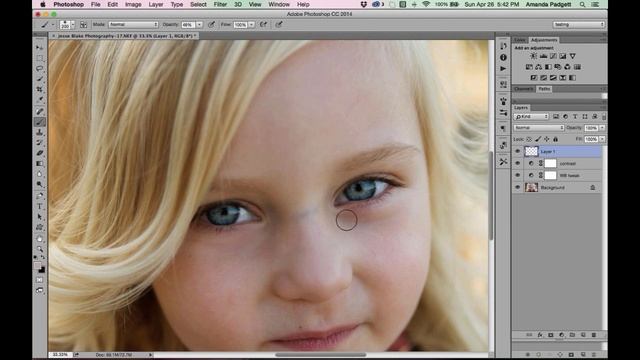Add an Exposure adjustment
The width and height of the screenshot is (640, 360).
click(x=563, y=56)
